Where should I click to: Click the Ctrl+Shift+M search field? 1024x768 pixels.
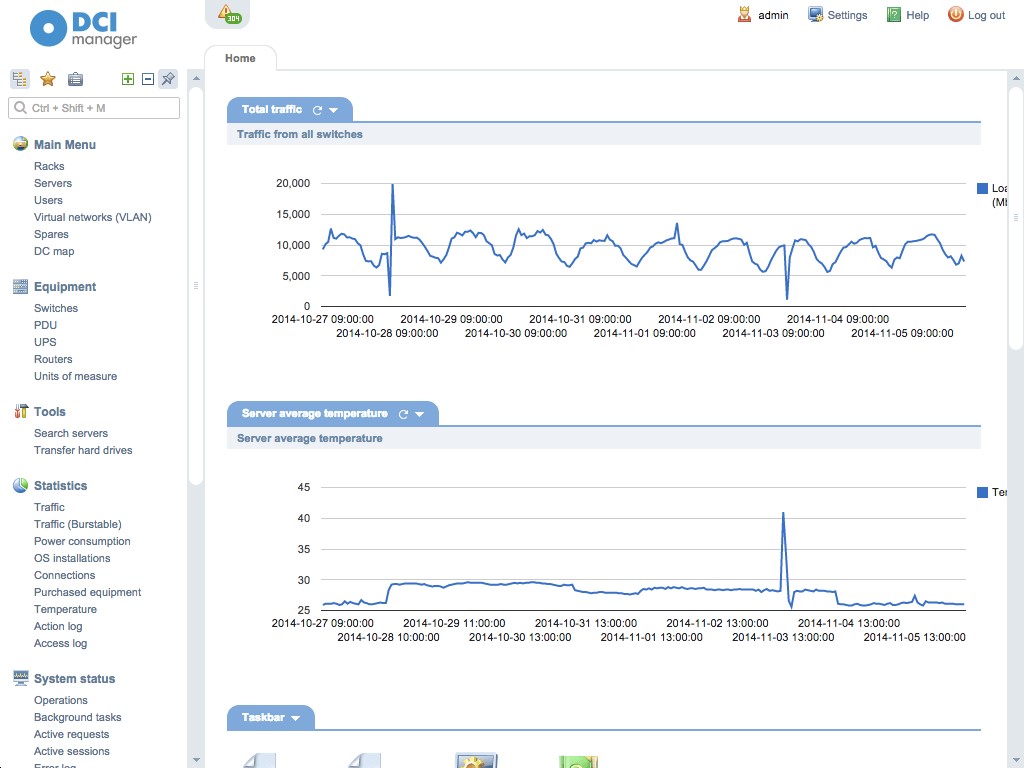pos(95,107)
